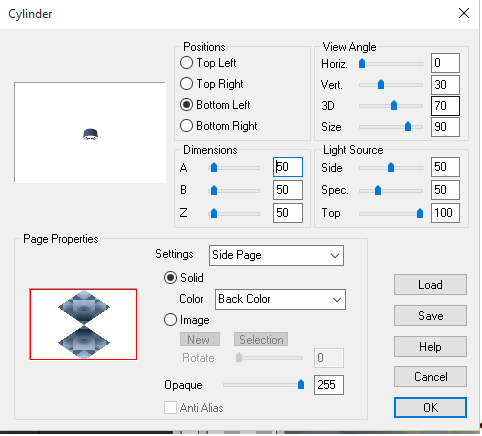The width and height of the screenshot is (482, 436).
Task: Choose the Bottom Right position
Action: (x=186, y=126)
